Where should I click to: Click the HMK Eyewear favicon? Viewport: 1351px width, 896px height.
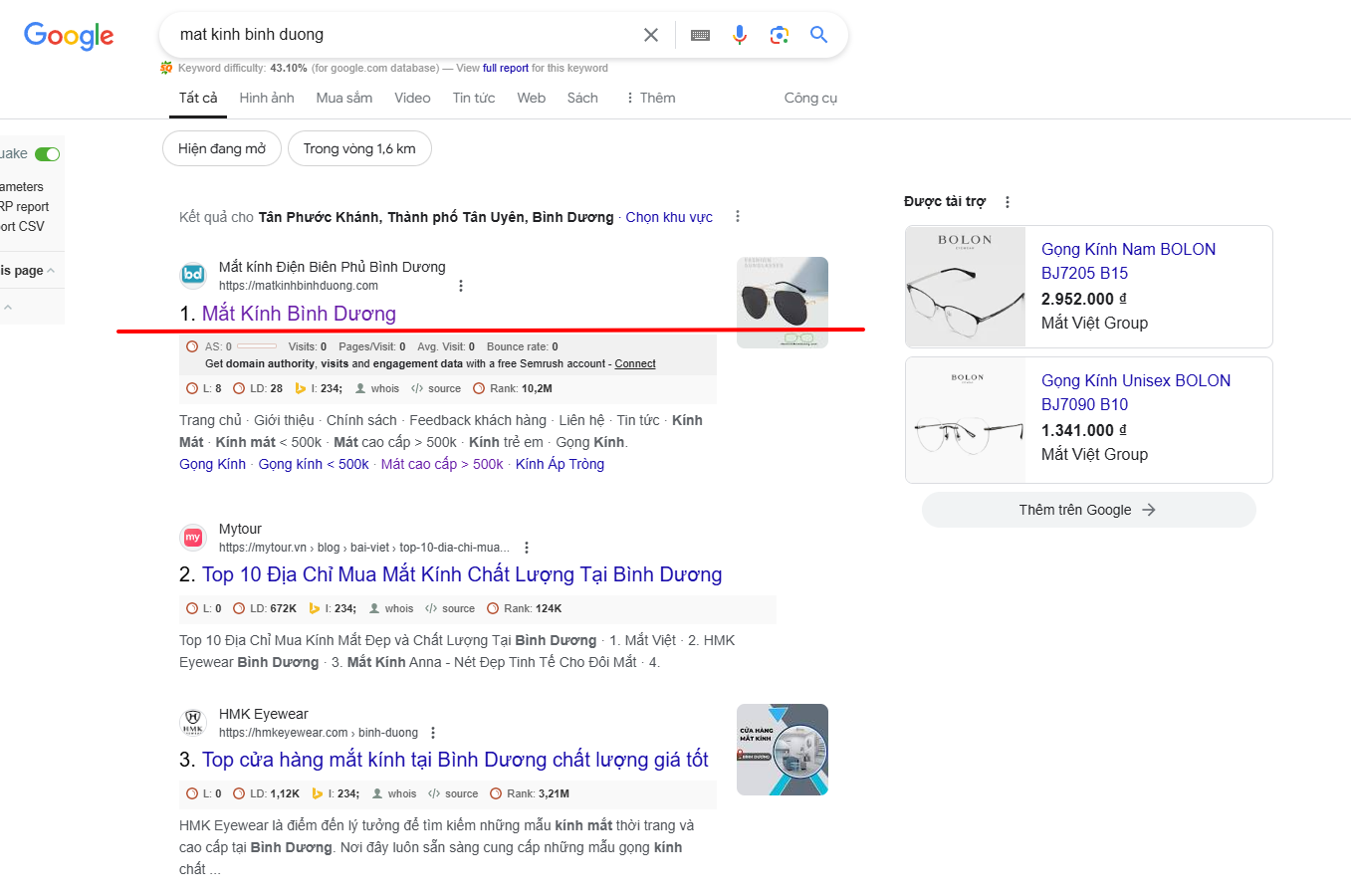pyautogui.click(x=193, y=723)
